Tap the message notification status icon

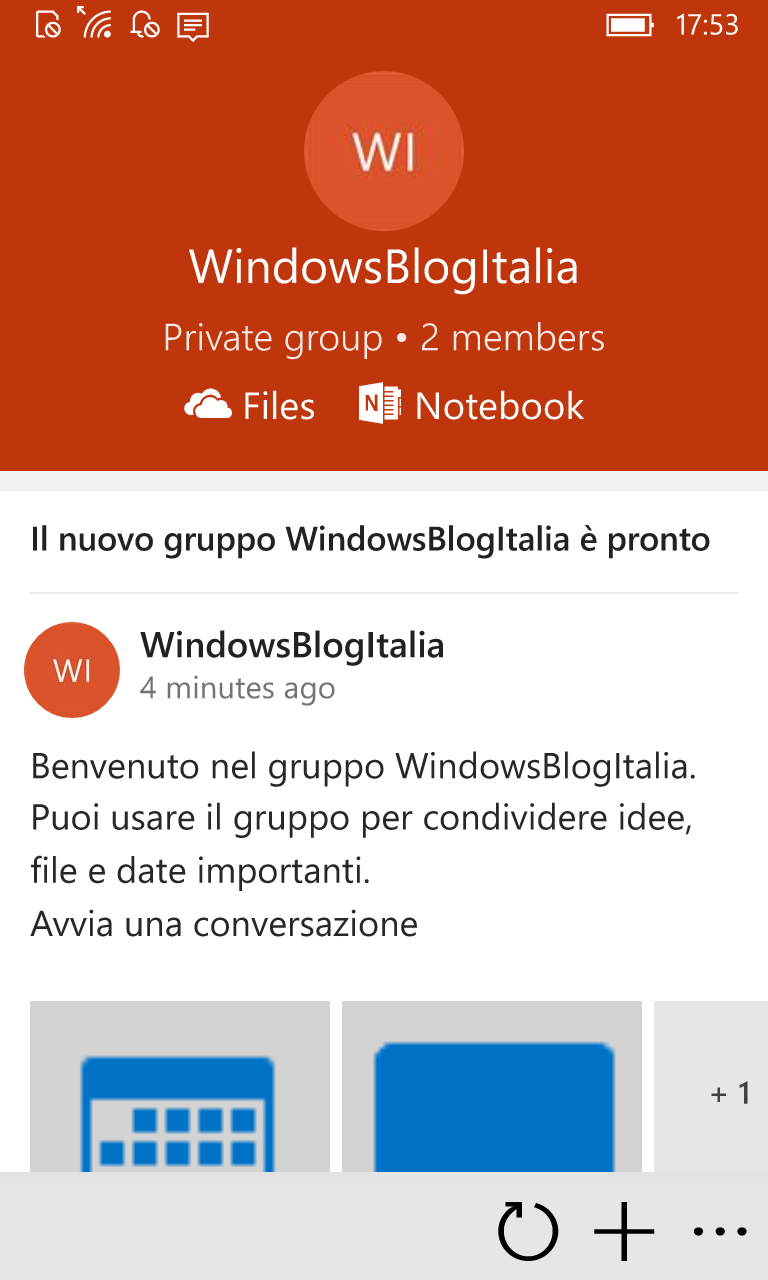click(x=193, y=25)
